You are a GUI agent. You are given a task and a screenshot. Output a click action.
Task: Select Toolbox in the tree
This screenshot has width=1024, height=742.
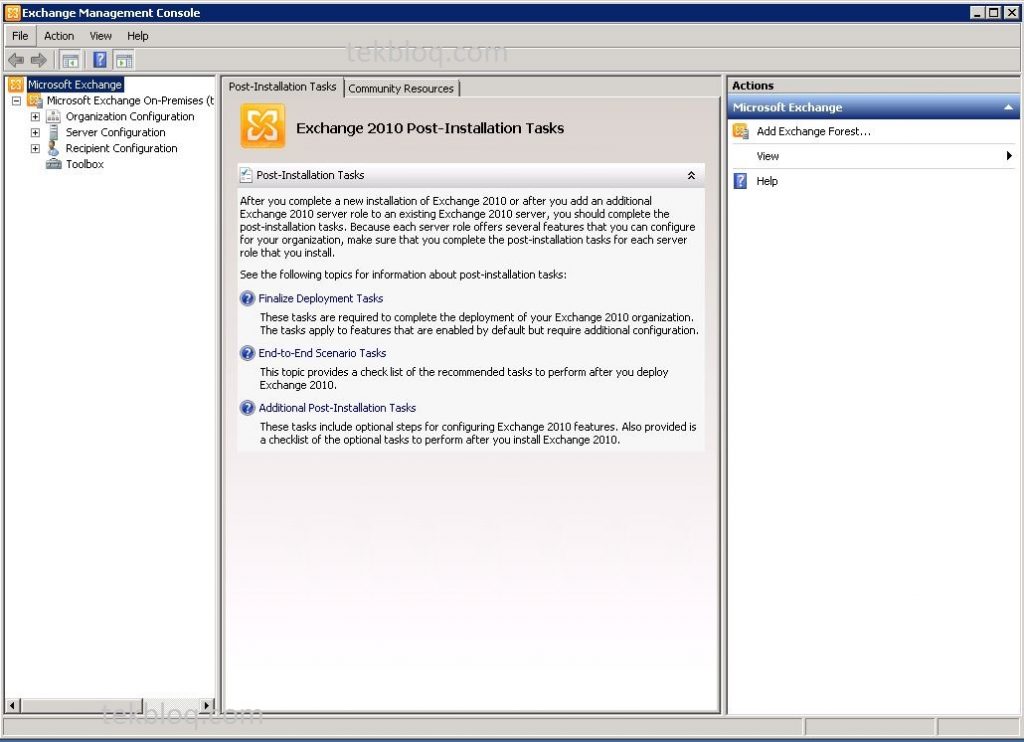85,164
